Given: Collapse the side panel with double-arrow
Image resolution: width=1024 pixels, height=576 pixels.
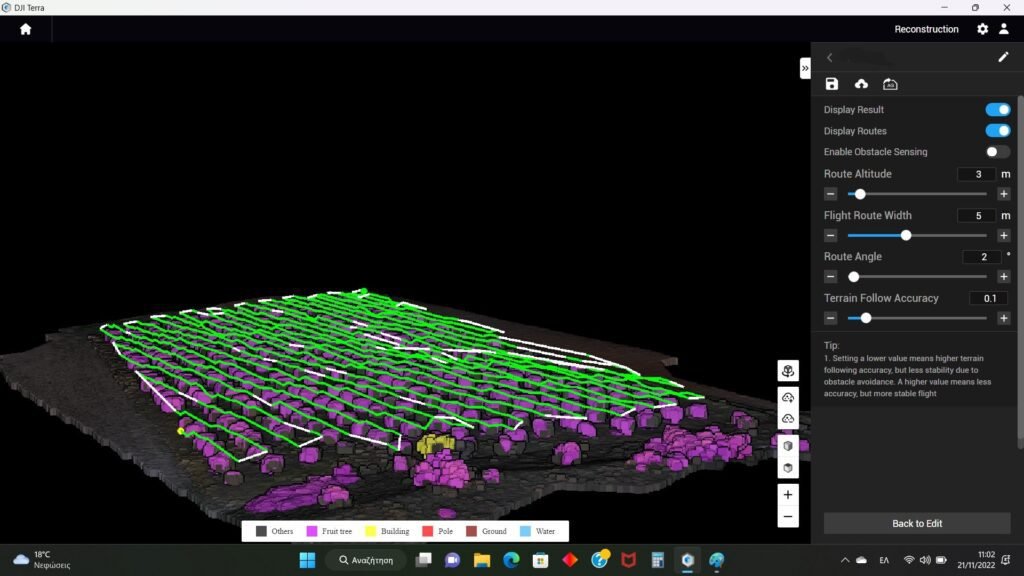Looking at the screenshot, I should coord(805,68).
